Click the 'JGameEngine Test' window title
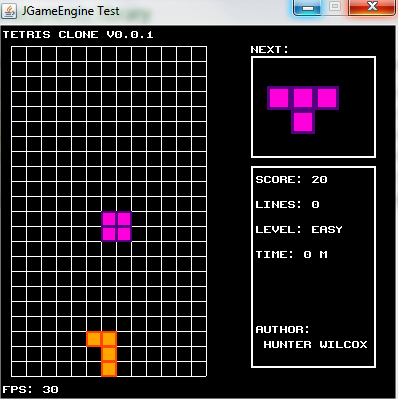 pyautogui.click(x=70, y=11)
